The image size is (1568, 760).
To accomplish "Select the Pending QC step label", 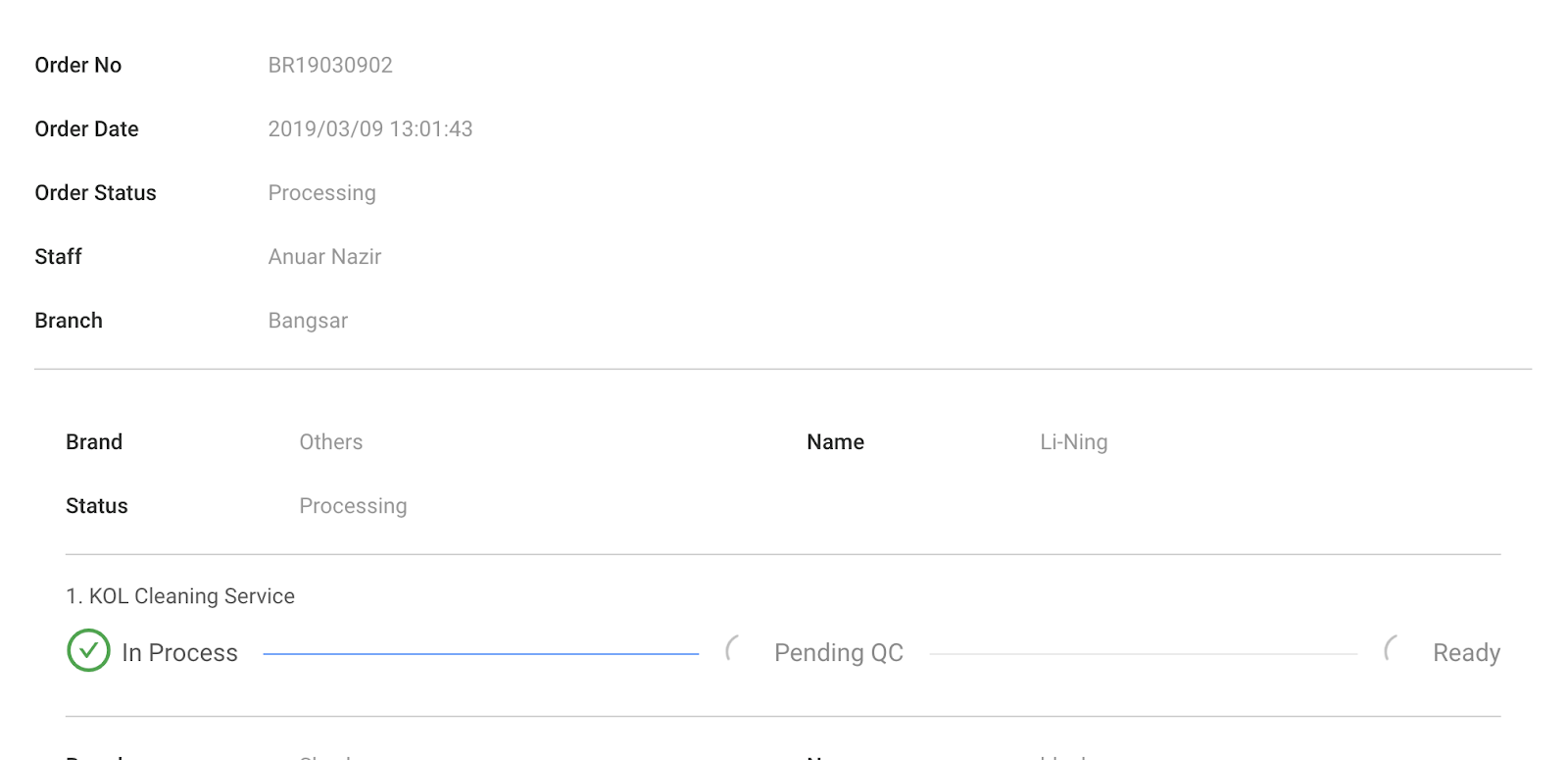I will coord(838,653).
